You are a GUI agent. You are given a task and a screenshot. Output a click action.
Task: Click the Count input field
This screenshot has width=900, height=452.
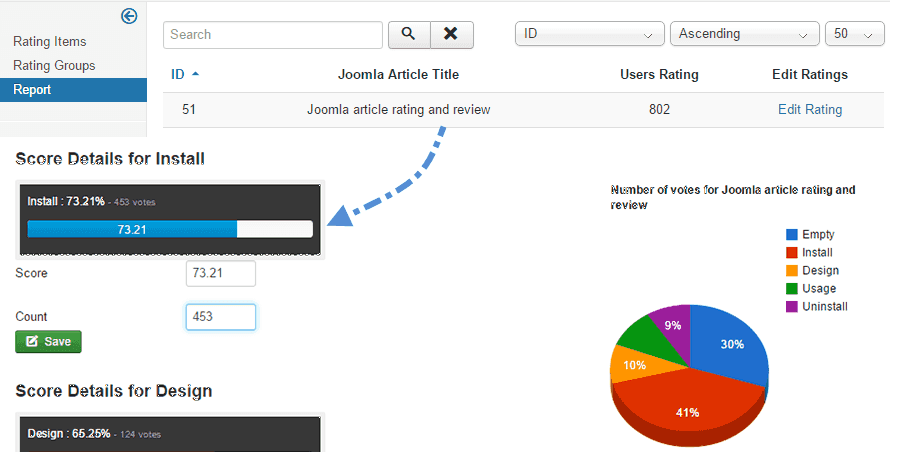click(x=220, y=317)
